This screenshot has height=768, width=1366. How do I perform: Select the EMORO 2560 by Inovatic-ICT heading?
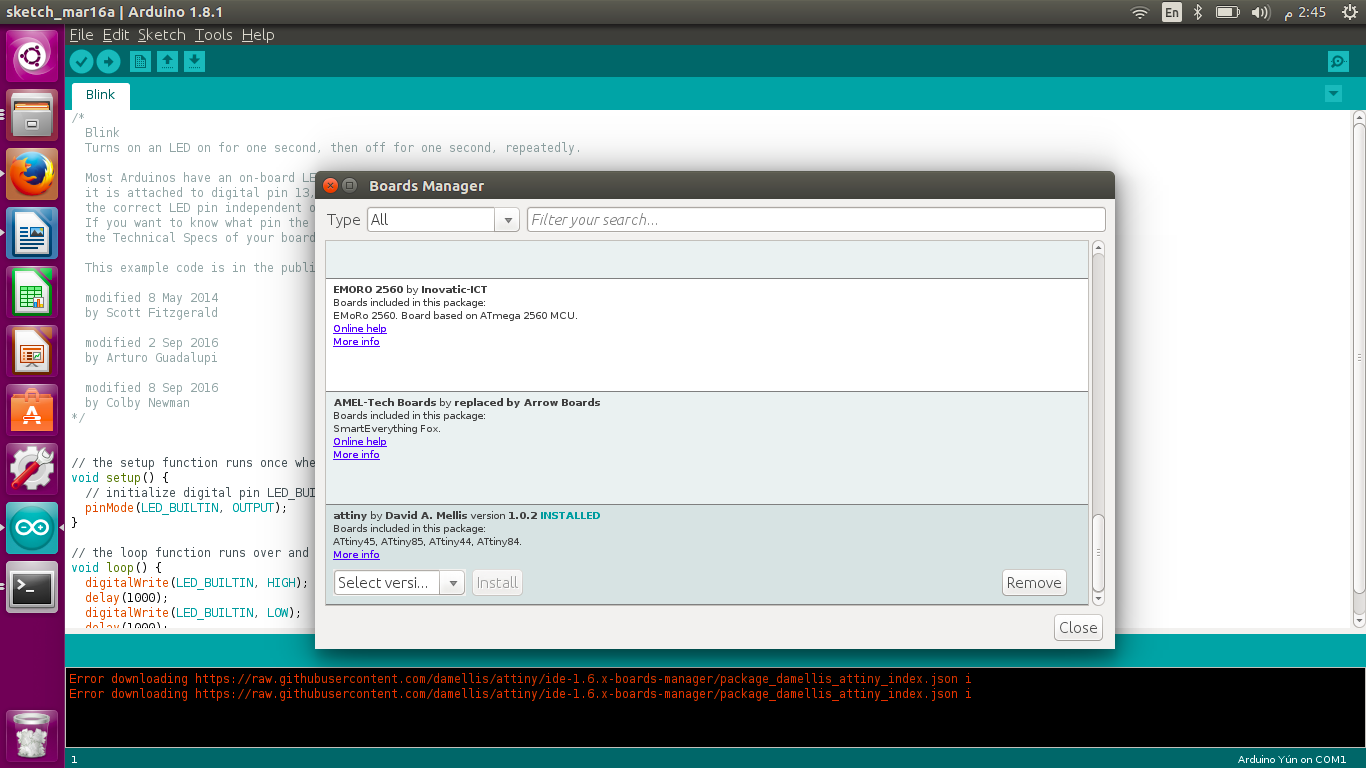410,290
